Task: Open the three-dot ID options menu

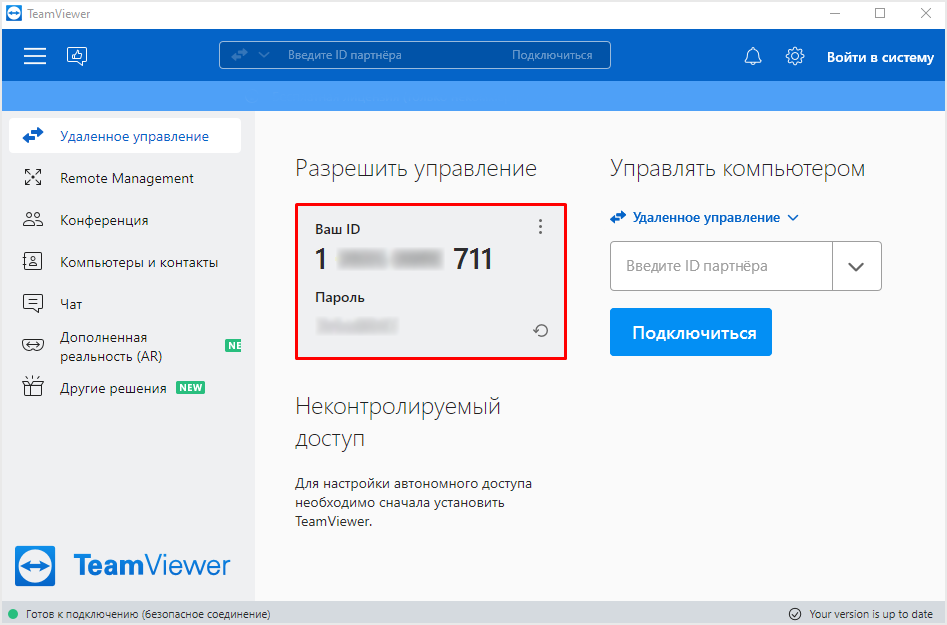Action: [x=541, y=226]
